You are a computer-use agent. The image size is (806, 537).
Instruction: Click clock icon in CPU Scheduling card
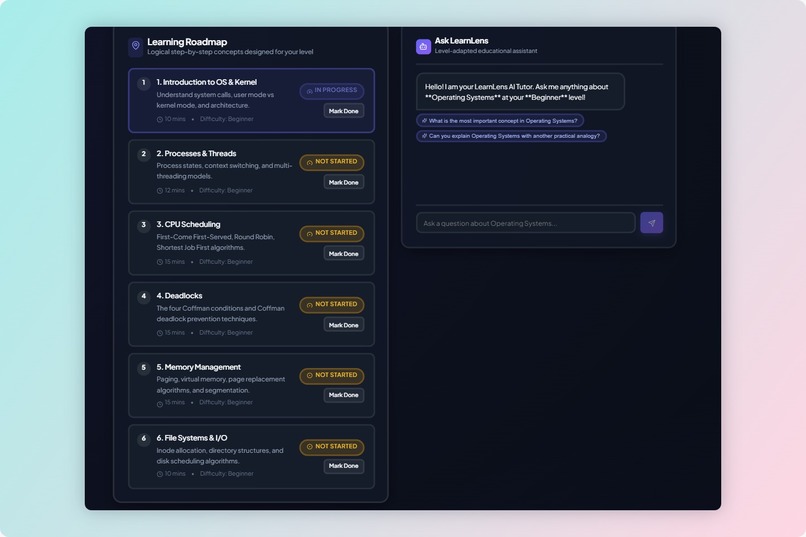[160, 262]
